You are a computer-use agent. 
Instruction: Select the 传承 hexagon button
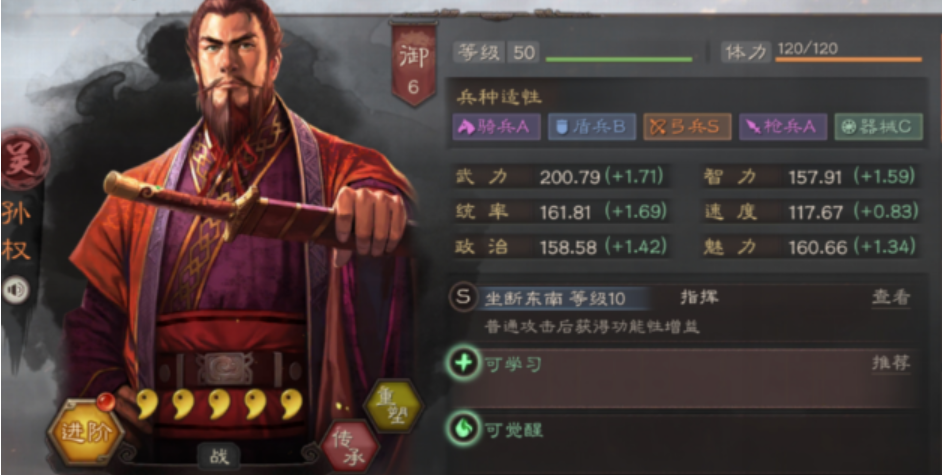coord(351,448)
